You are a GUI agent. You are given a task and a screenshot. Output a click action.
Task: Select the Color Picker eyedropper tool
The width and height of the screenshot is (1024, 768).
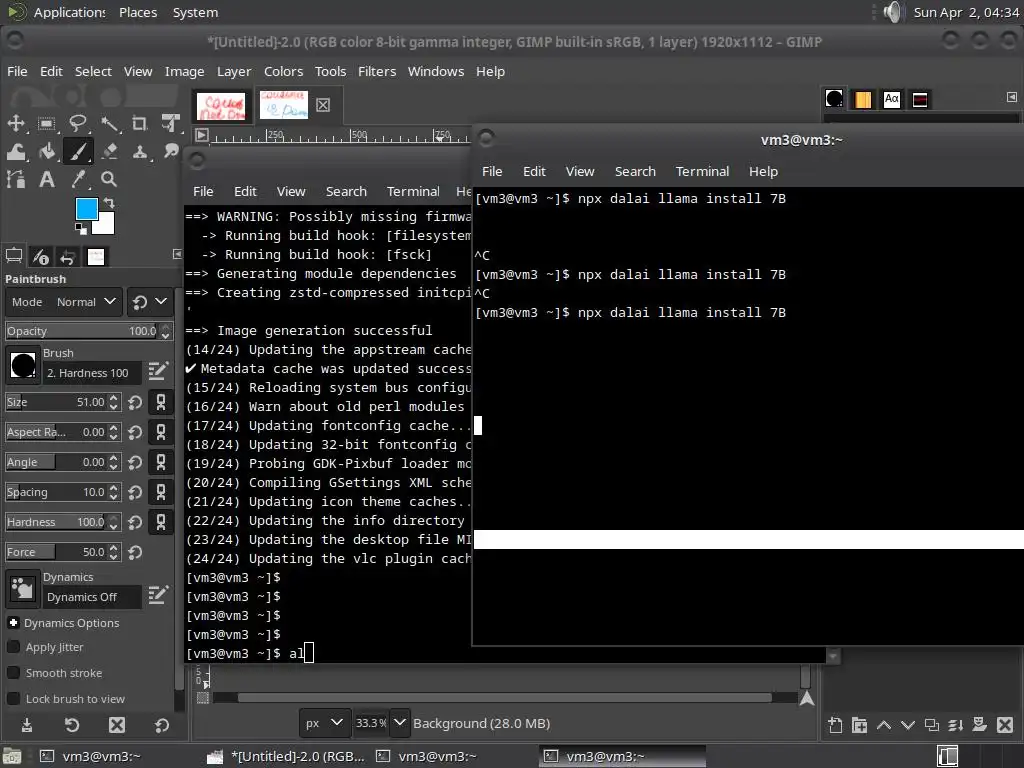pyautogui.click(x=78, y=179)
